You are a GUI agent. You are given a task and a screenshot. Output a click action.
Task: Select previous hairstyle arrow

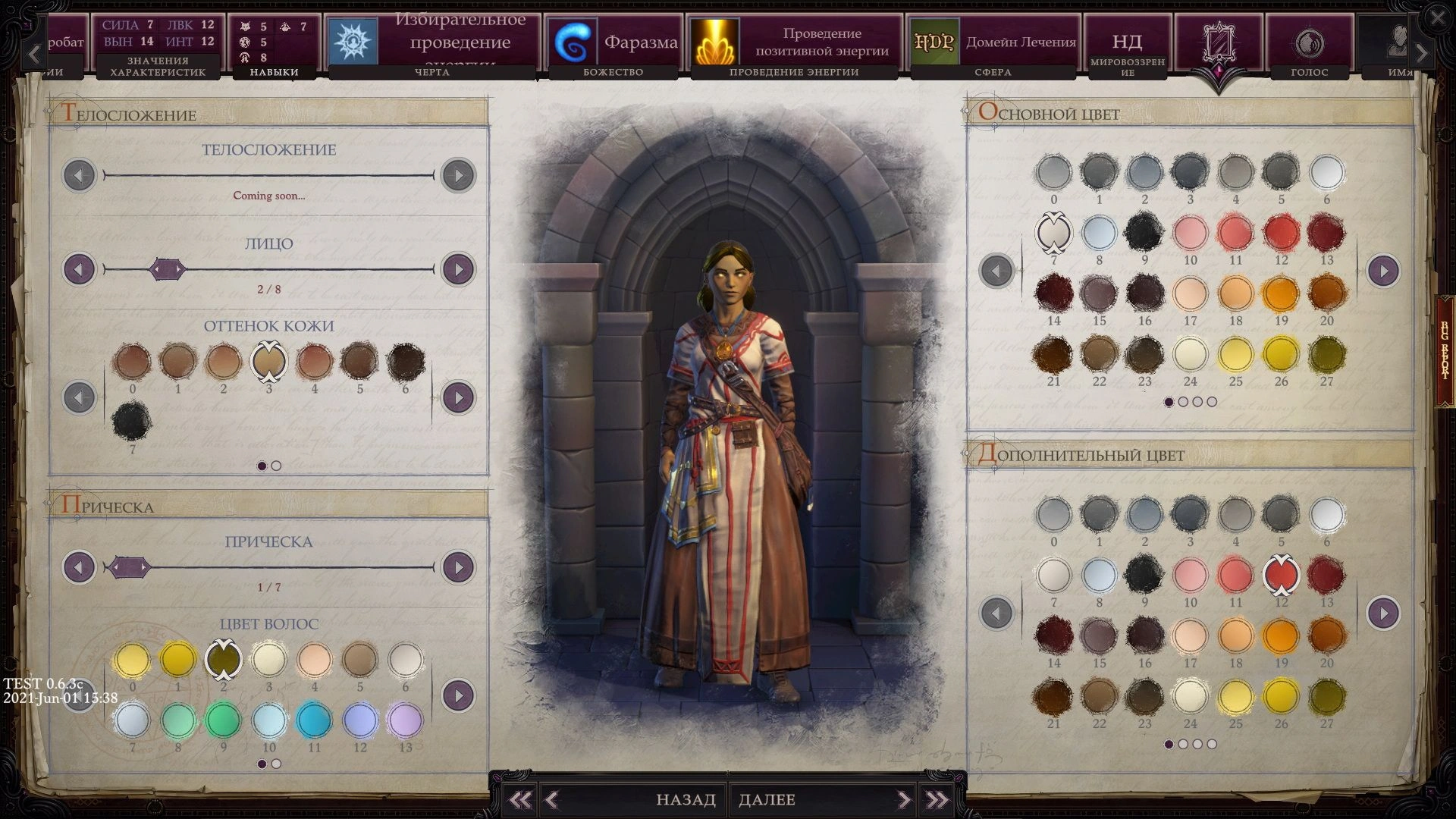point(80,567)
